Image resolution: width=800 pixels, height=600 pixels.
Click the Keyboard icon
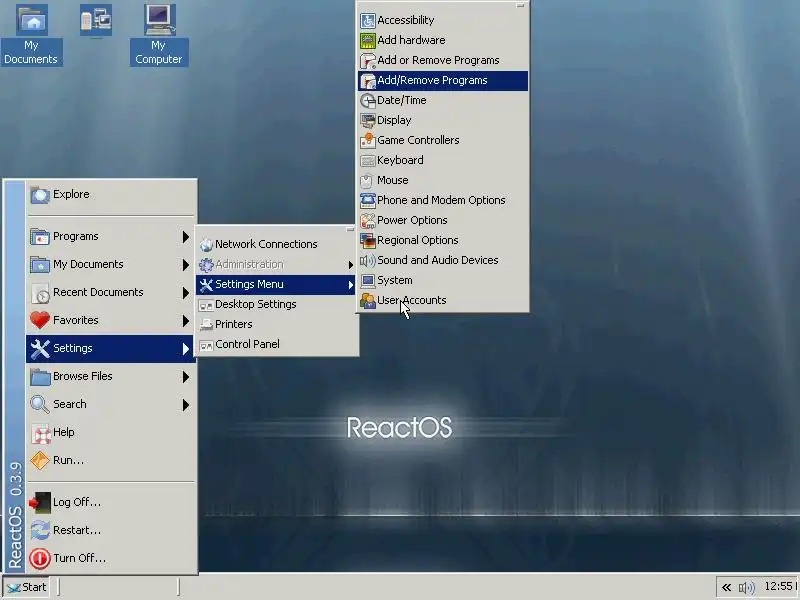pyautogui.click(x=367, y=161)
